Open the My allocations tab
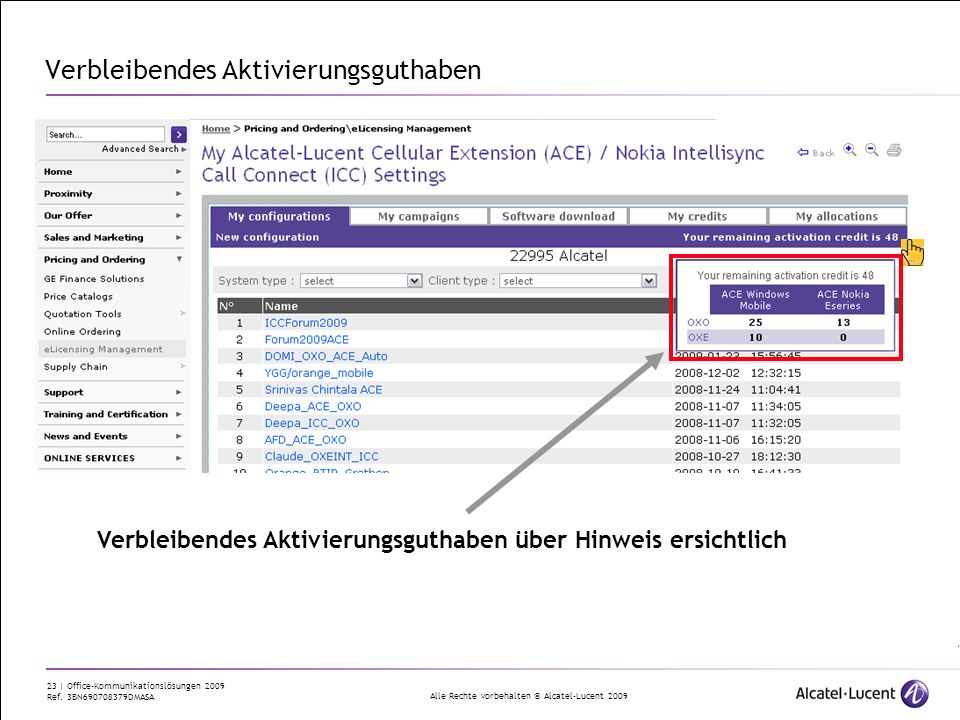The height and width of the screenshot is (720, 960). (x=837, y=216)
